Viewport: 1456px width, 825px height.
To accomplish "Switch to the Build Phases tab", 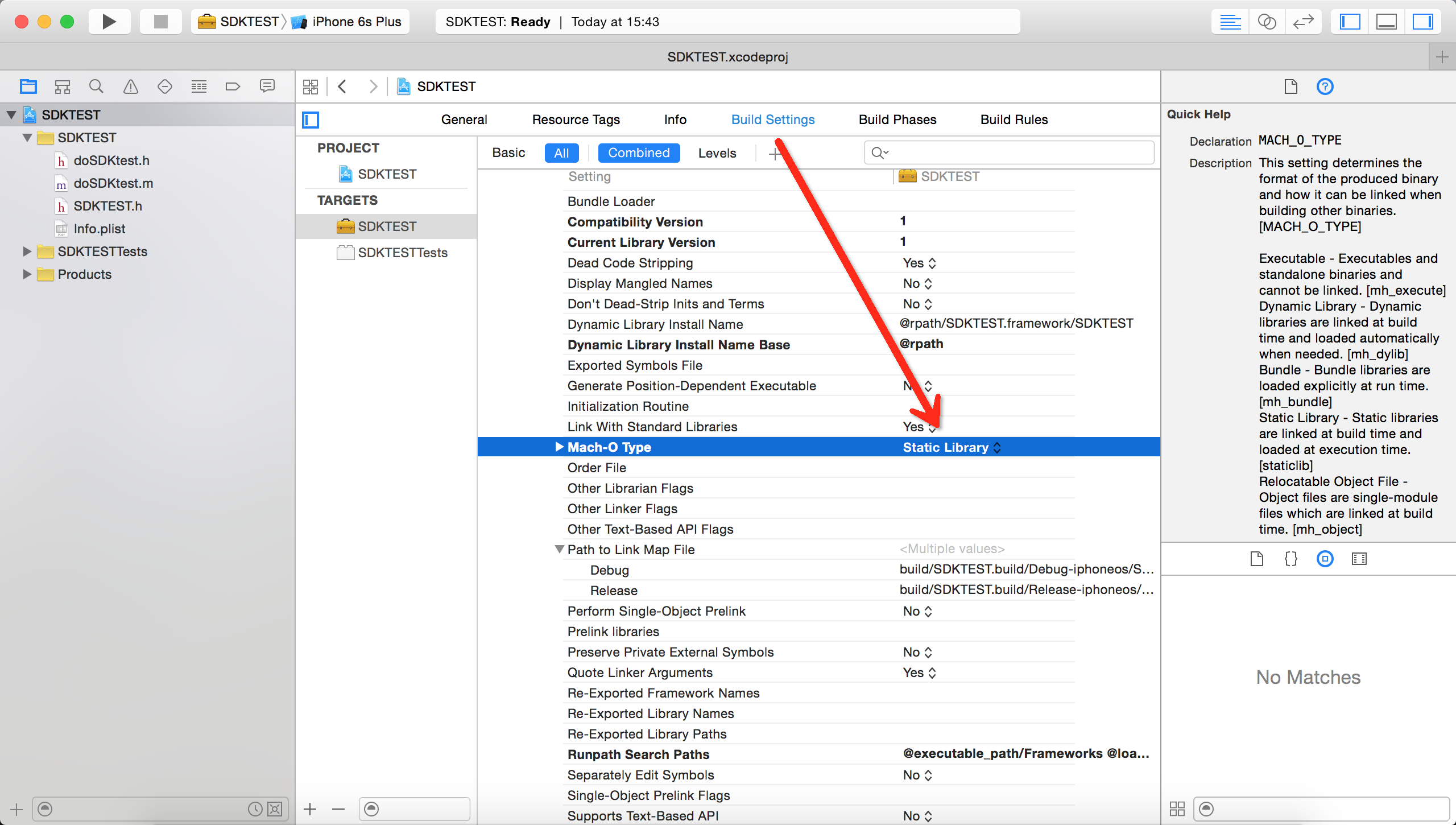I will click(x=897, y=119).
